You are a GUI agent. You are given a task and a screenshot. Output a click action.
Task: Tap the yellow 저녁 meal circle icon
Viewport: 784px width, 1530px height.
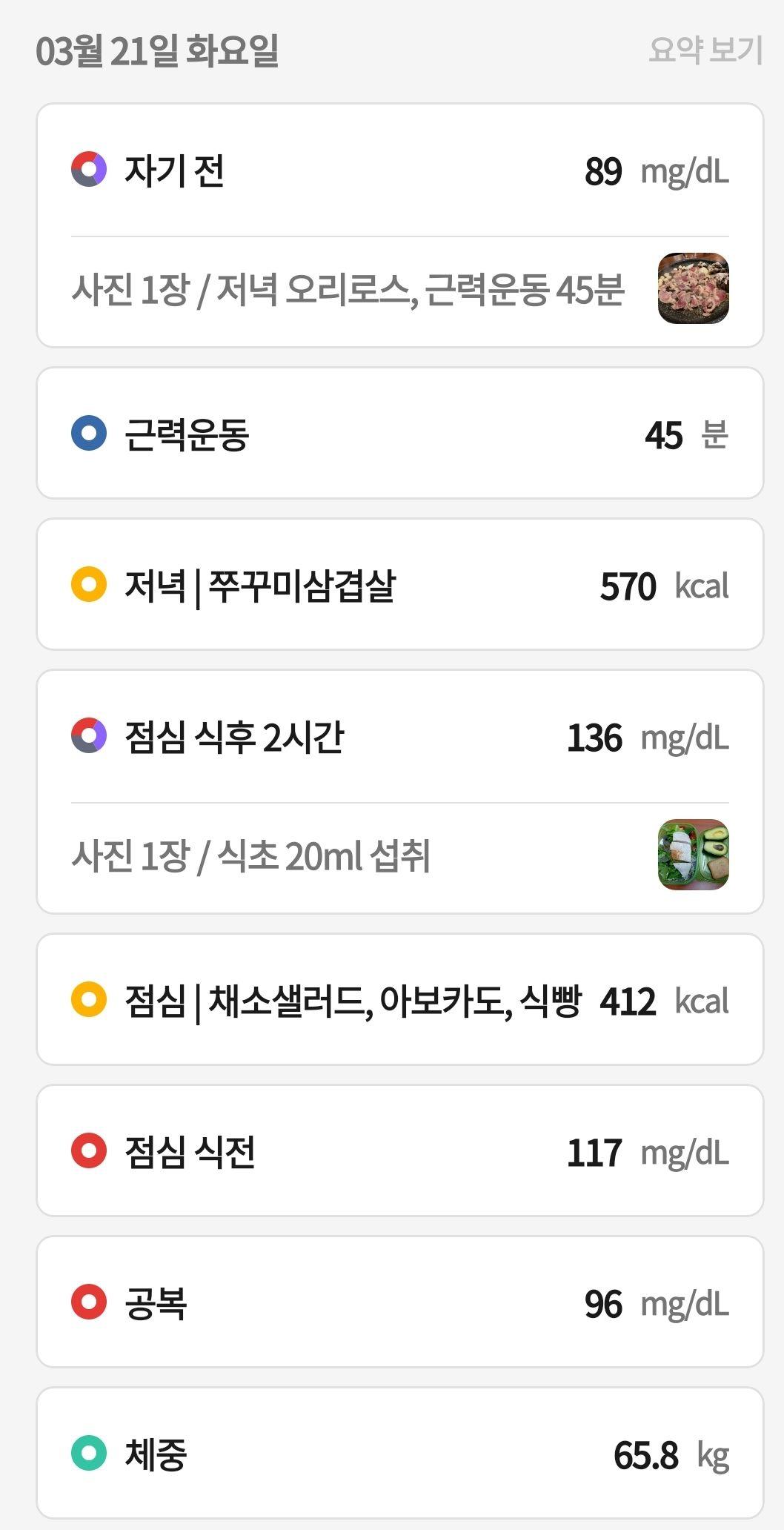coord(89,585)
